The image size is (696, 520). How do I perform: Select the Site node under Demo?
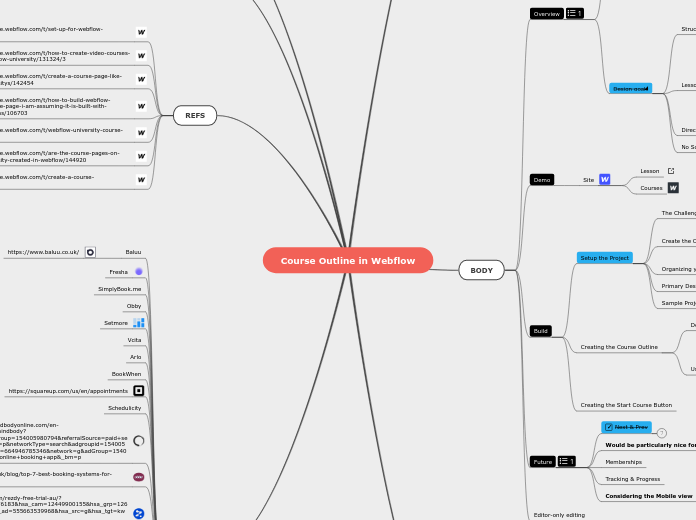tap(588, 180)
